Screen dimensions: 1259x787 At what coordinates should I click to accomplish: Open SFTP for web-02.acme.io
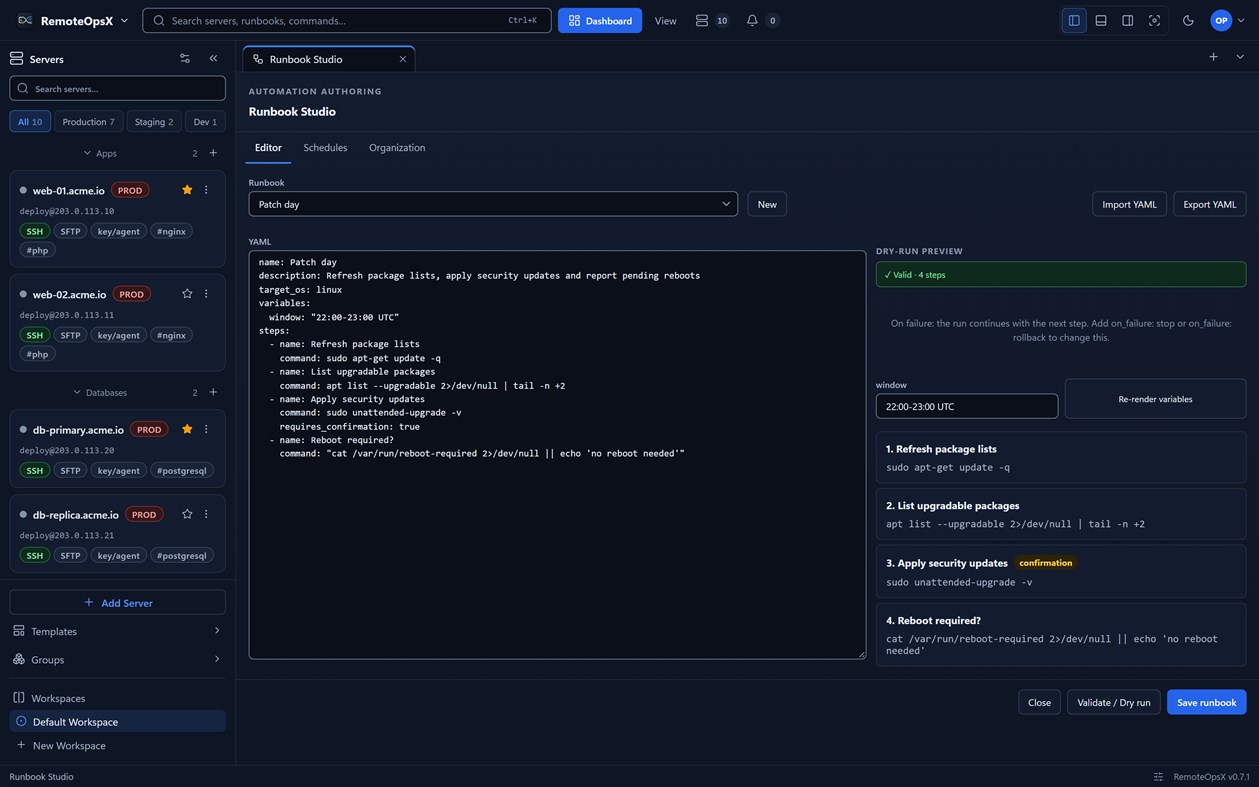click(70, 335)
